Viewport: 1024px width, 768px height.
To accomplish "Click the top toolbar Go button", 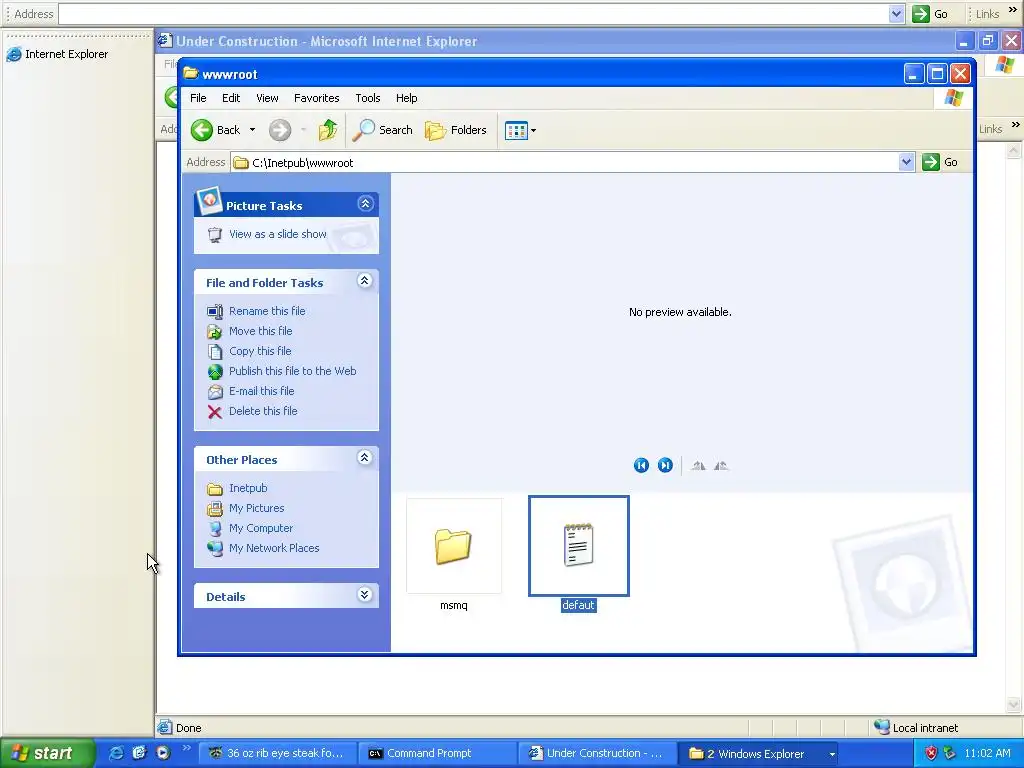I will 930,14.
